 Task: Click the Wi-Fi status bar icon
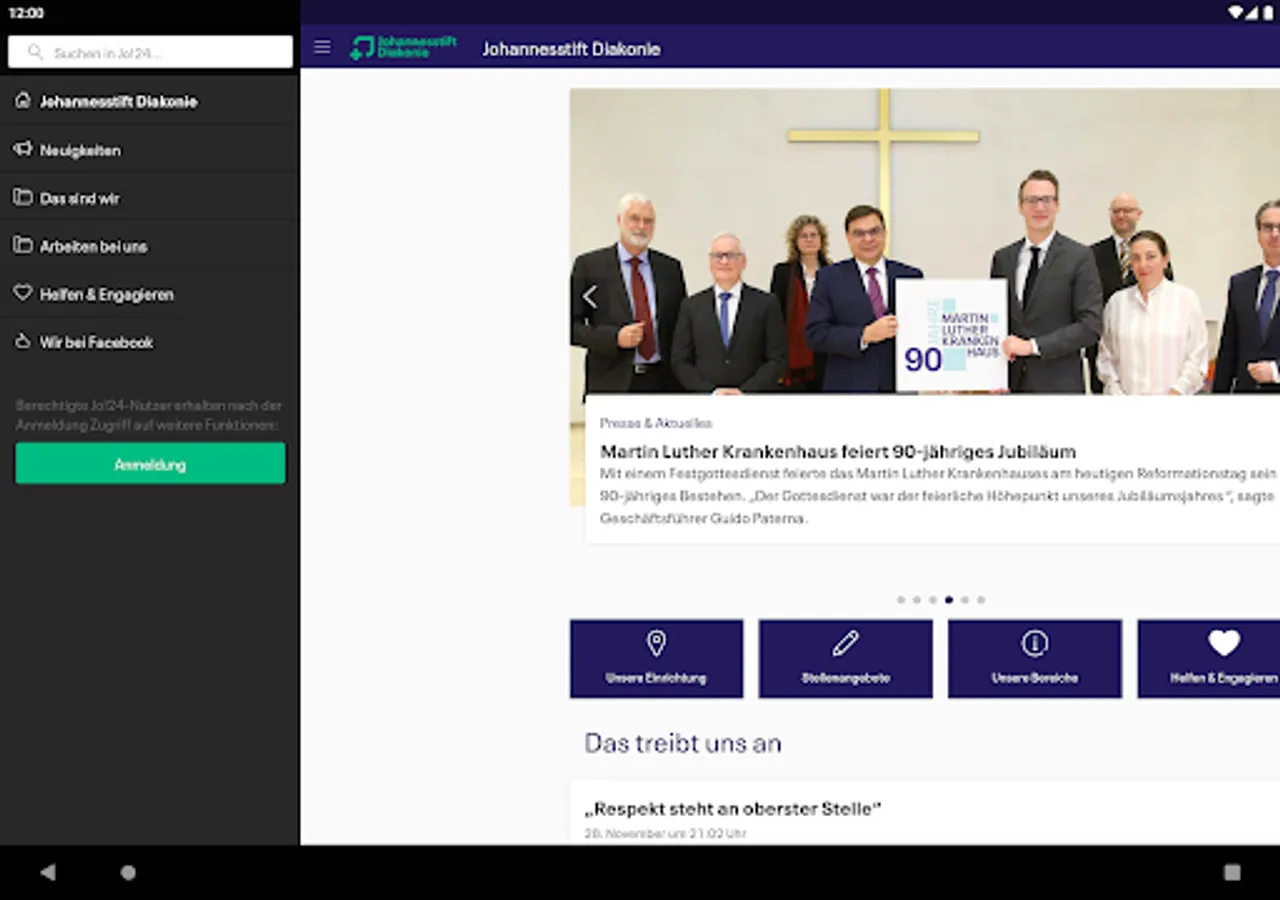pos(1236,12)
